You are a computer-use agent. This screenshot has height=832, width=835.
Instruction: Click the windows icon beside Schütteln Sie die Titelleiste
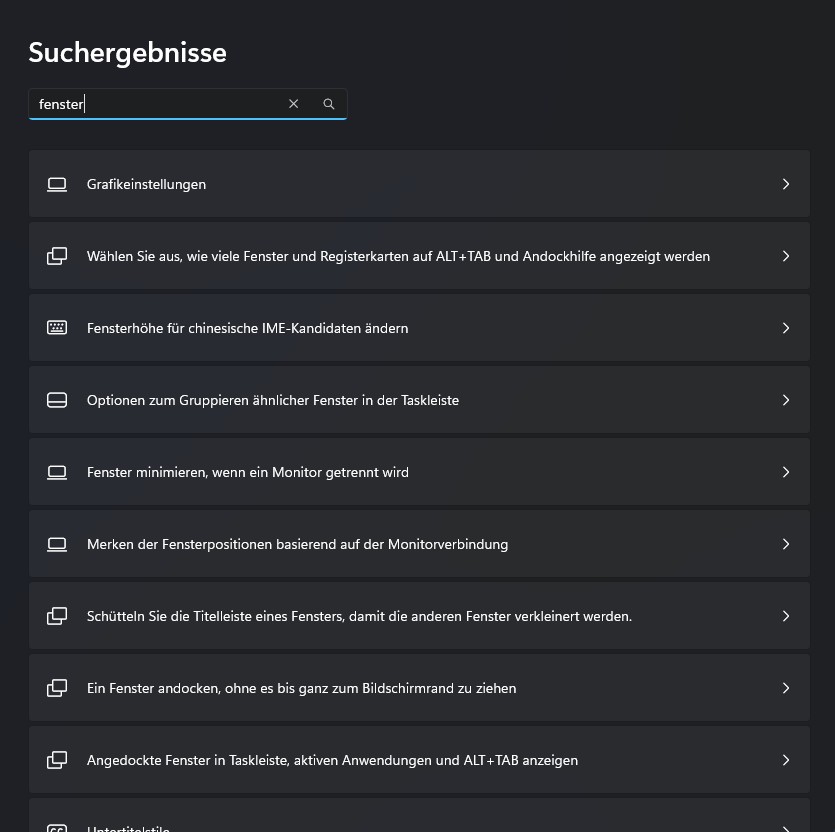click(x=57, y=616)
